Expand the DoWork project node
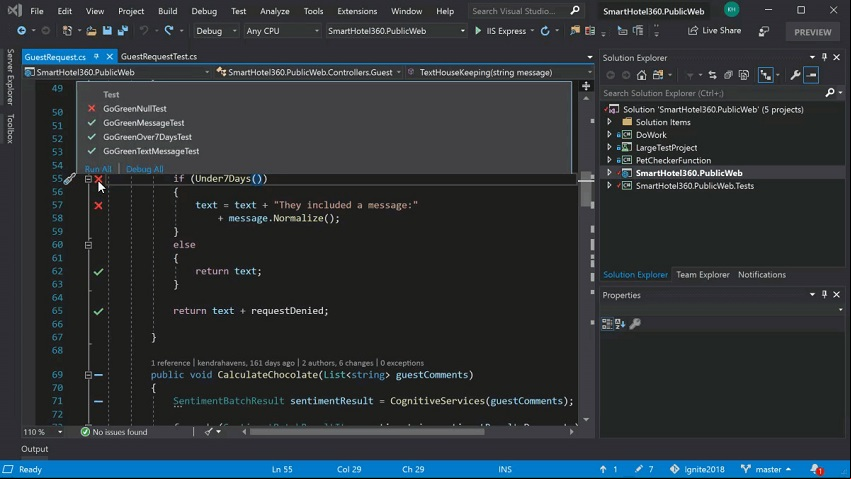The height and width of the screenshot is (479, 851). (609, 135)
